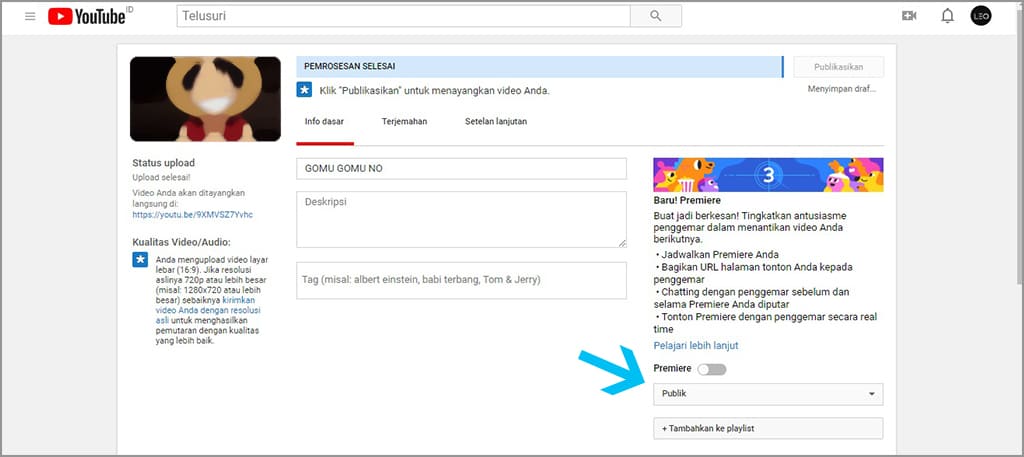Expand the Publik privacy dropdown
The height and width of the screenshot is (457, 1024).
(767, 394)
